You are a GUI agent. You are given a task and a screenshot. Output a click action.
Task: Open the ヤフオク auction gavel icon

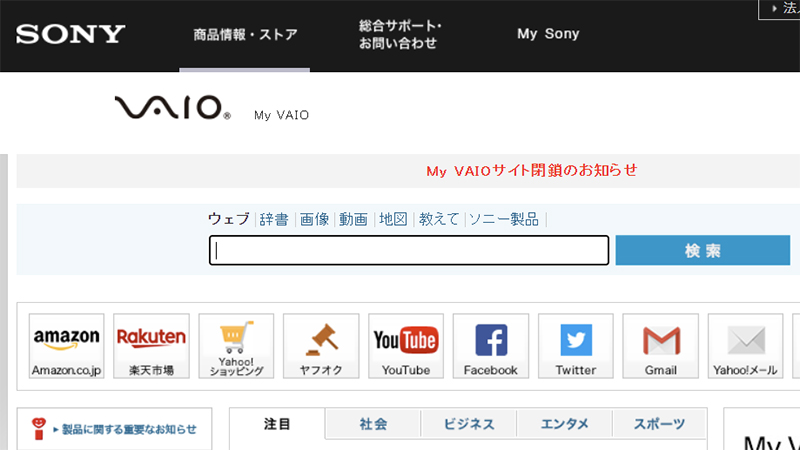(x=321, y=346)
